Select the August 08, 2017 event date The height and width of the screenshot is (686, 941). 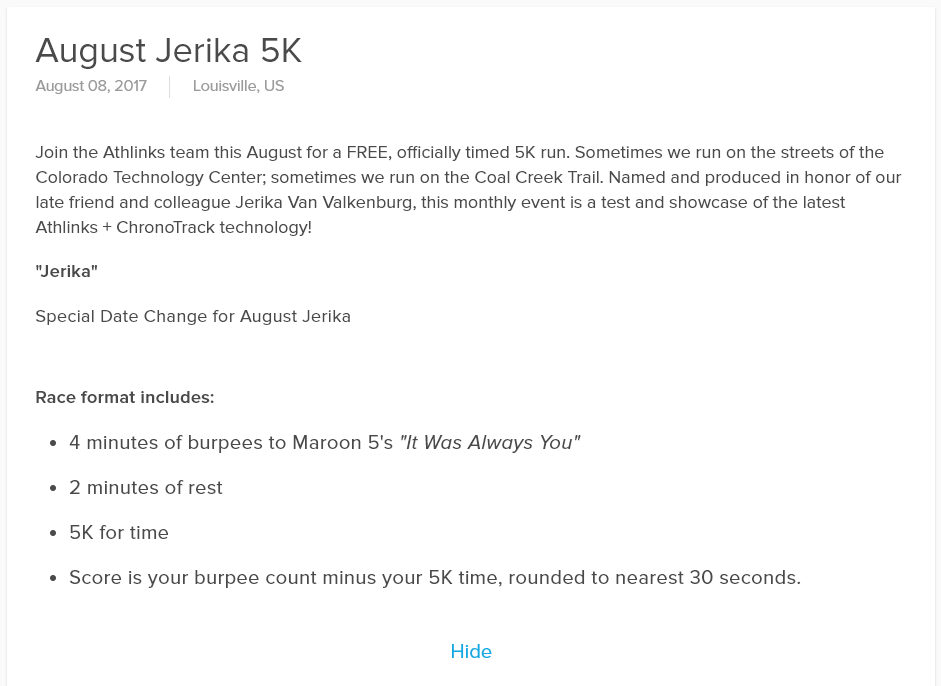[x=91, y=86]
